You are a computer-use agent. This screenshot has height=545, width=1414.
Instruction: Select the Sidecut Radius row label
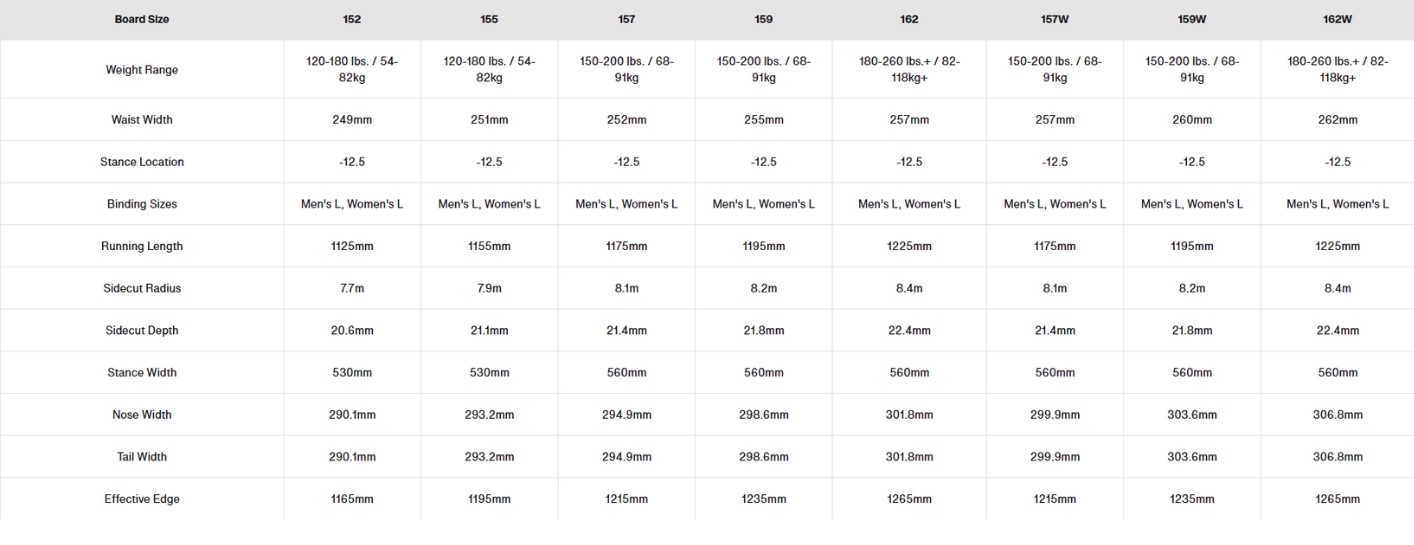pyautogui.click(x=141, y=288)
